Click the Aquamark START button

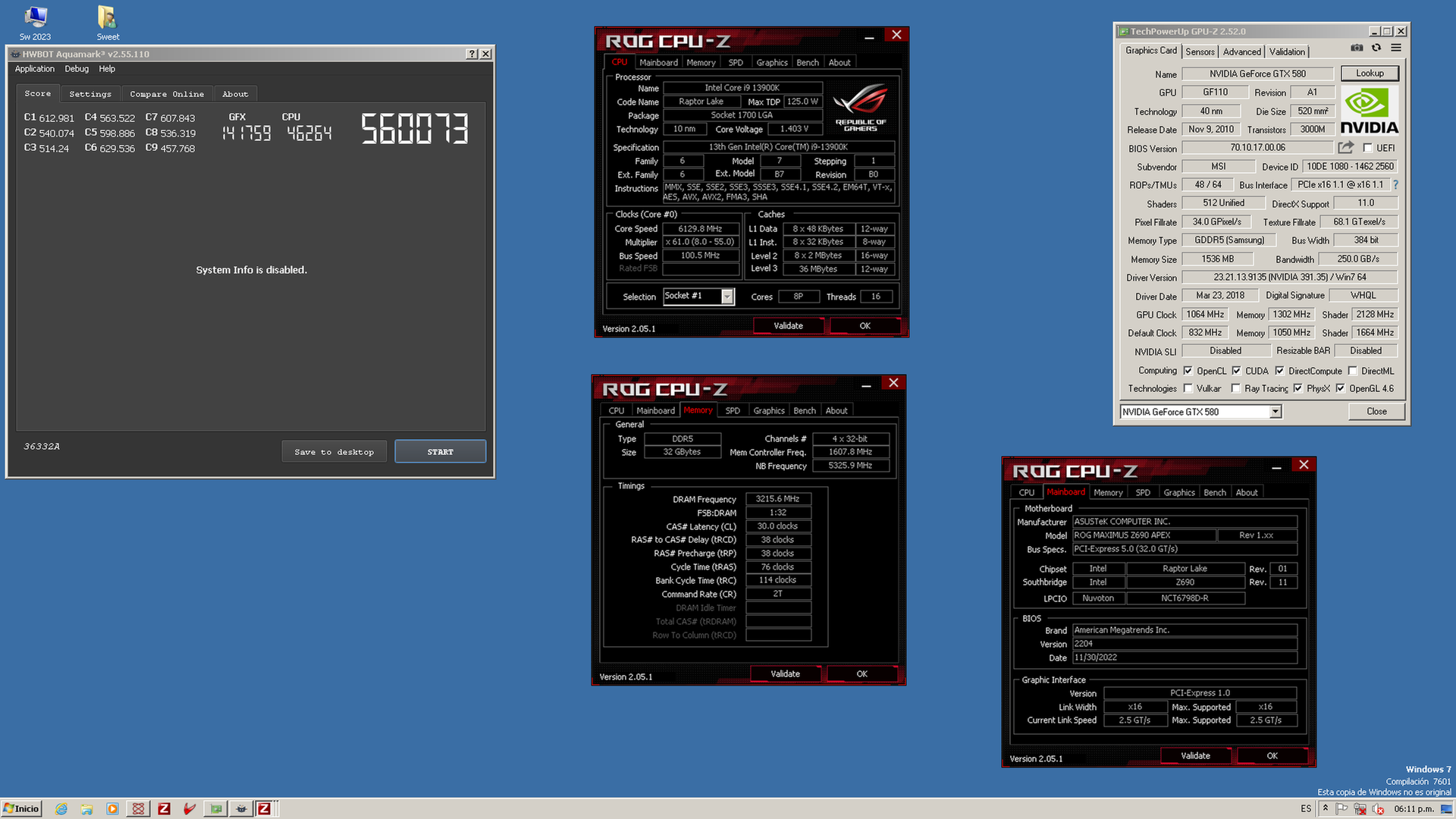click(440, 452)
